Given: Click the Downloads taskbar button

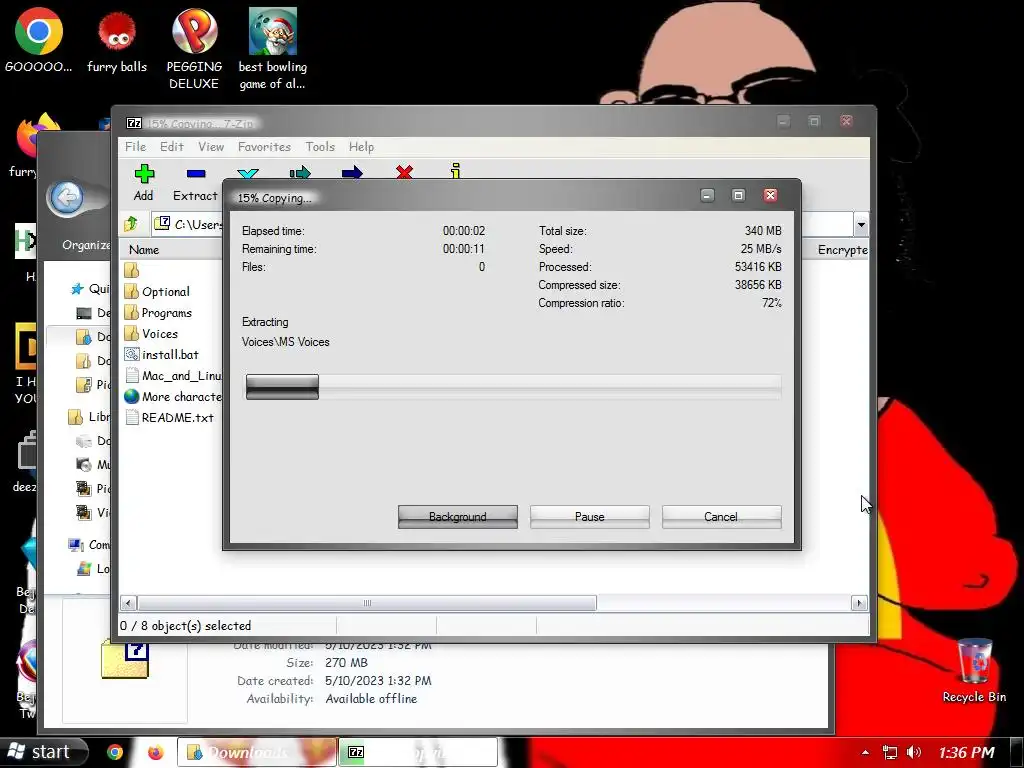Looking at the screenshot, I should [x=257, y=752].
